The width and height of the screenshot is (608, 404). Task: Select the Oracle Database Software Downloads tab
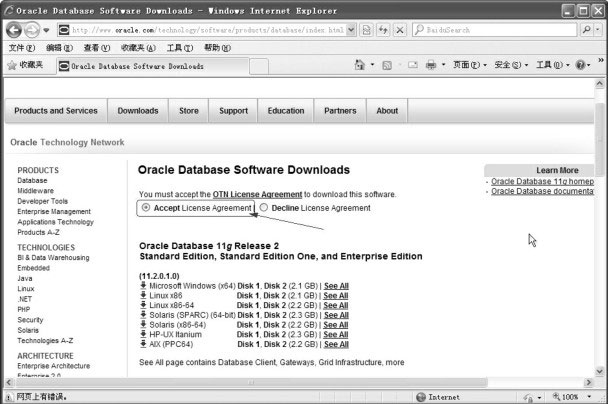point(153,66)
